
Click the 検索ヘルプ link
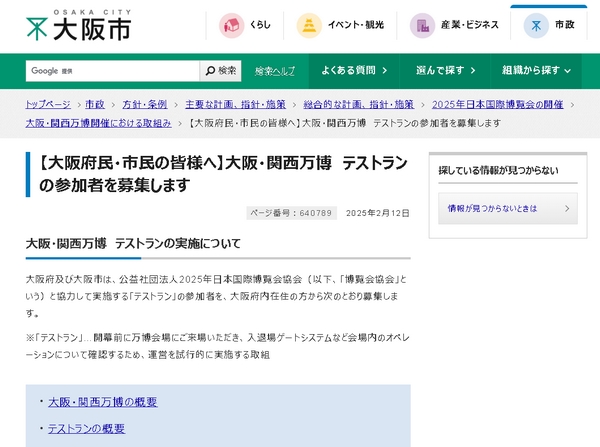click(x=275, y=71)
